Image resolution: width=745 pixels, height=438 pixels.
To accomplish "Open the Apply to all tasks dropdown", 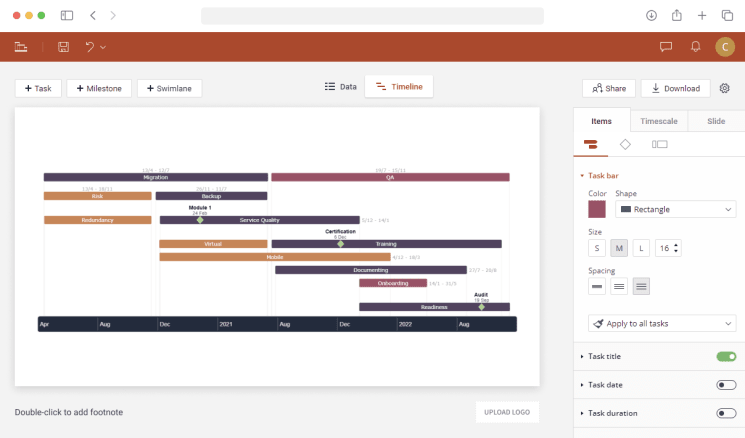I will (x=661, y=323).
